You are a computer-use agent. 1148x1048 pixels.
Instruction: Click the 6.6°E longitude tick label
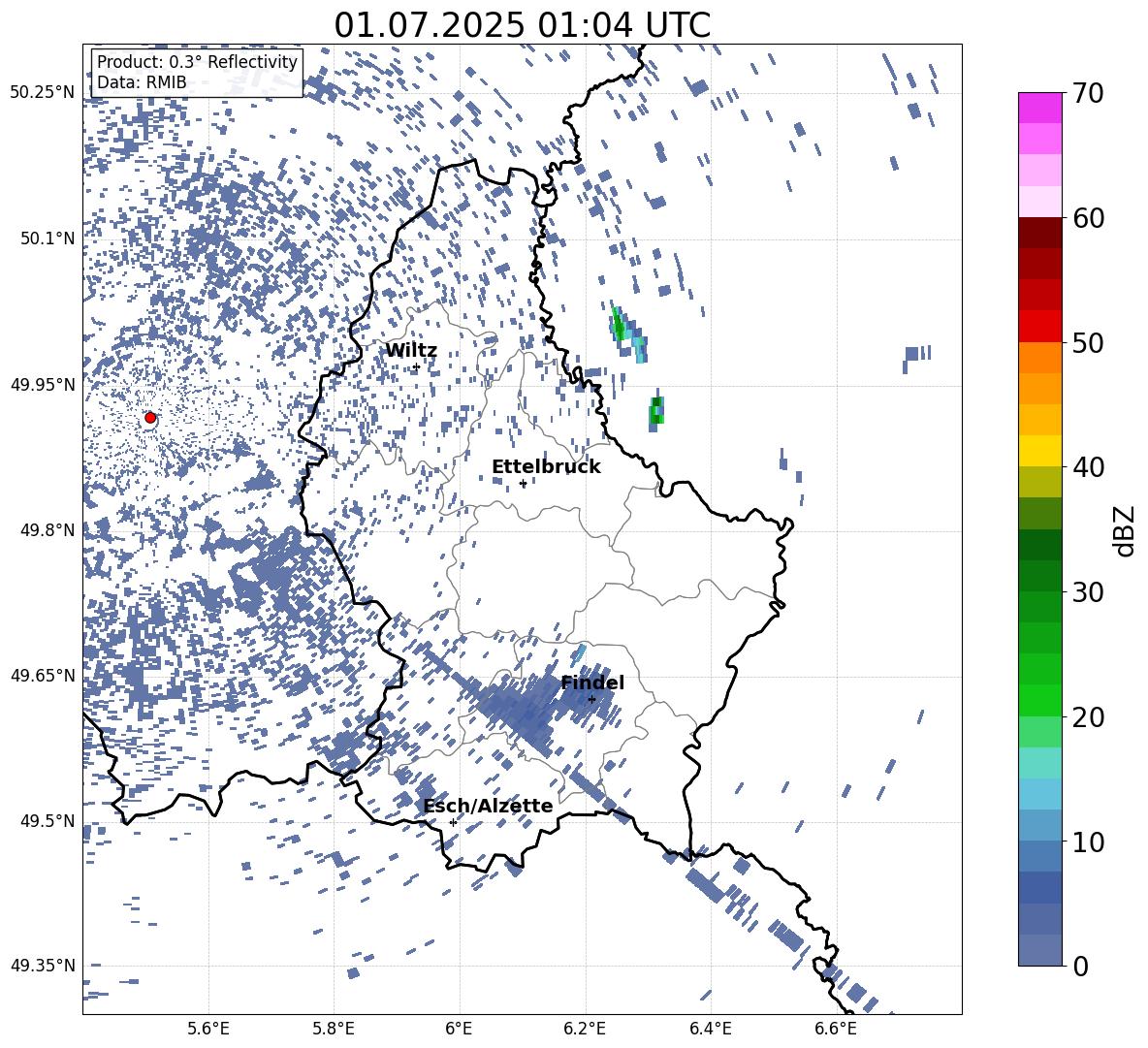pyautogui.click(x=836, y=1029)
